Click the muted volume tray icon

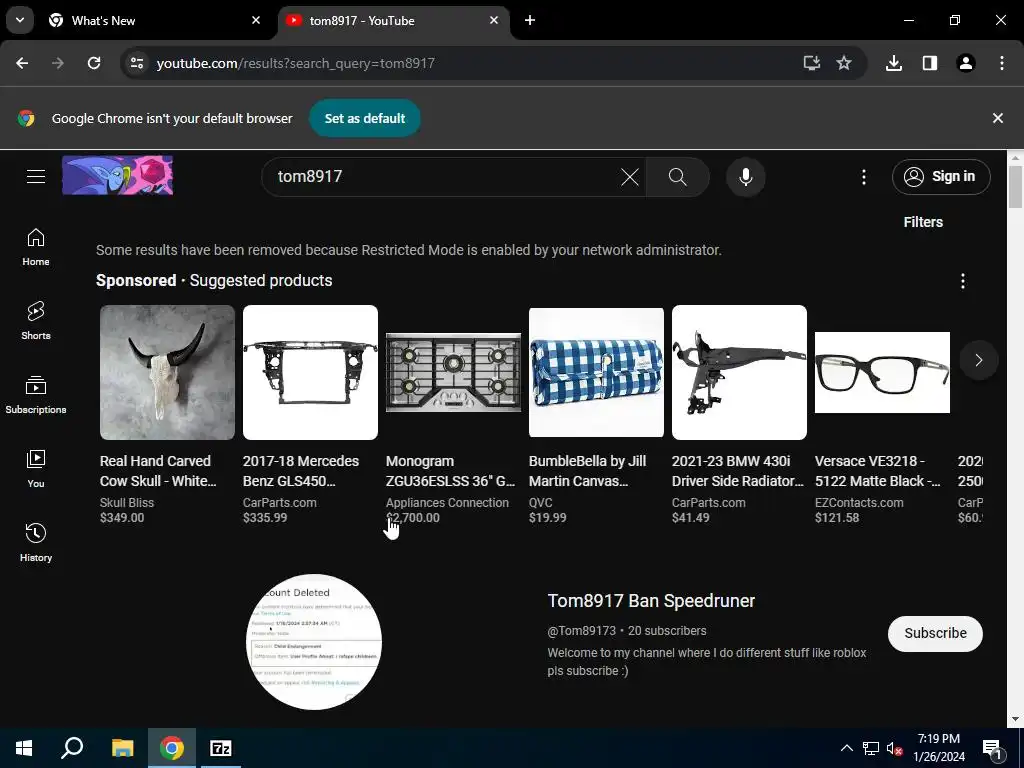(x=894, y=748)
